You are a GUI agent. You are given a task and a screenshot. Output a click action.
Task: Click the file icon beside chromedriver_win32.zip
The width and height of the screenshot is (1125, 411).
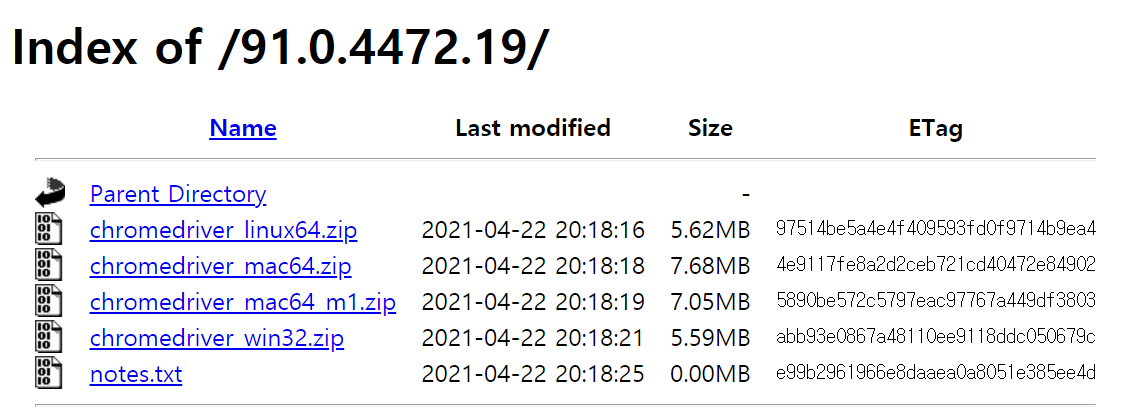(49, 338)
